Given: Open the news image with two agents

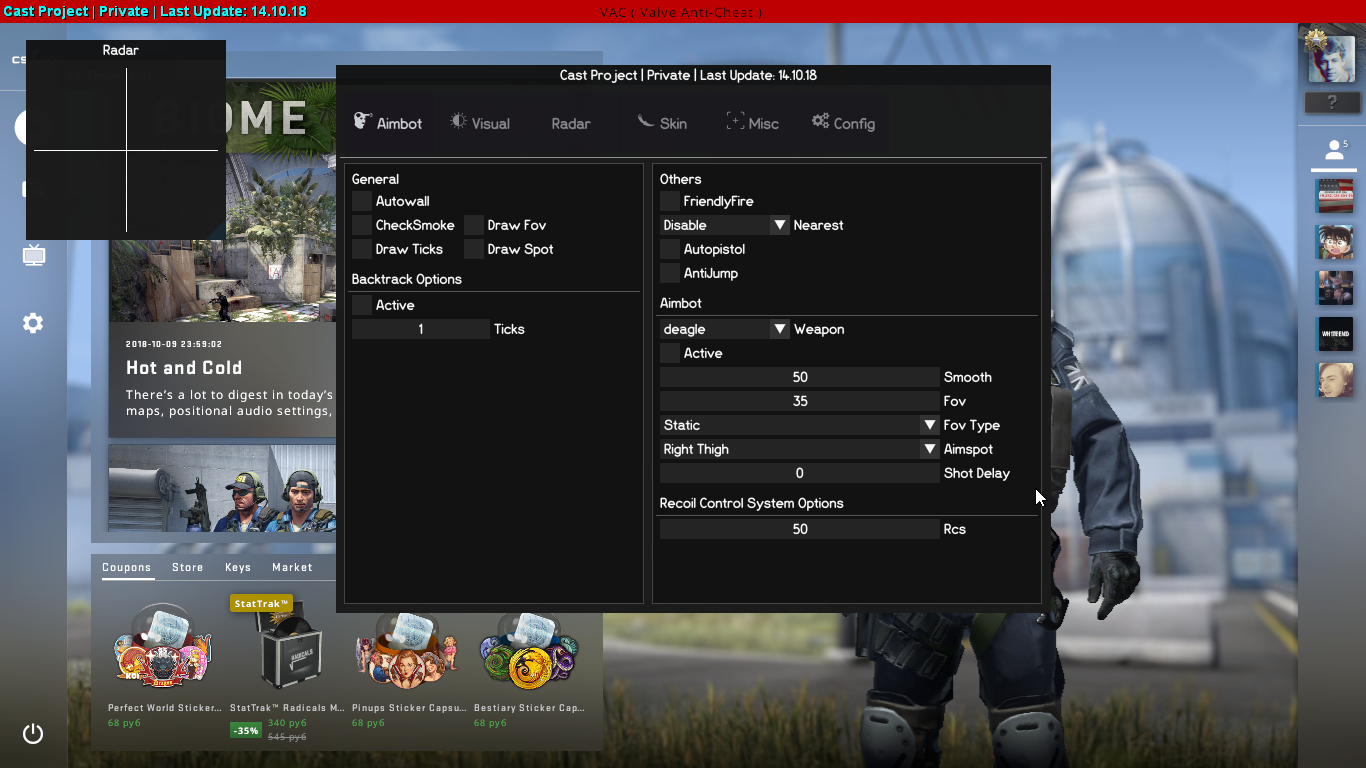Looking at the screenshot, I should (222, 488).
